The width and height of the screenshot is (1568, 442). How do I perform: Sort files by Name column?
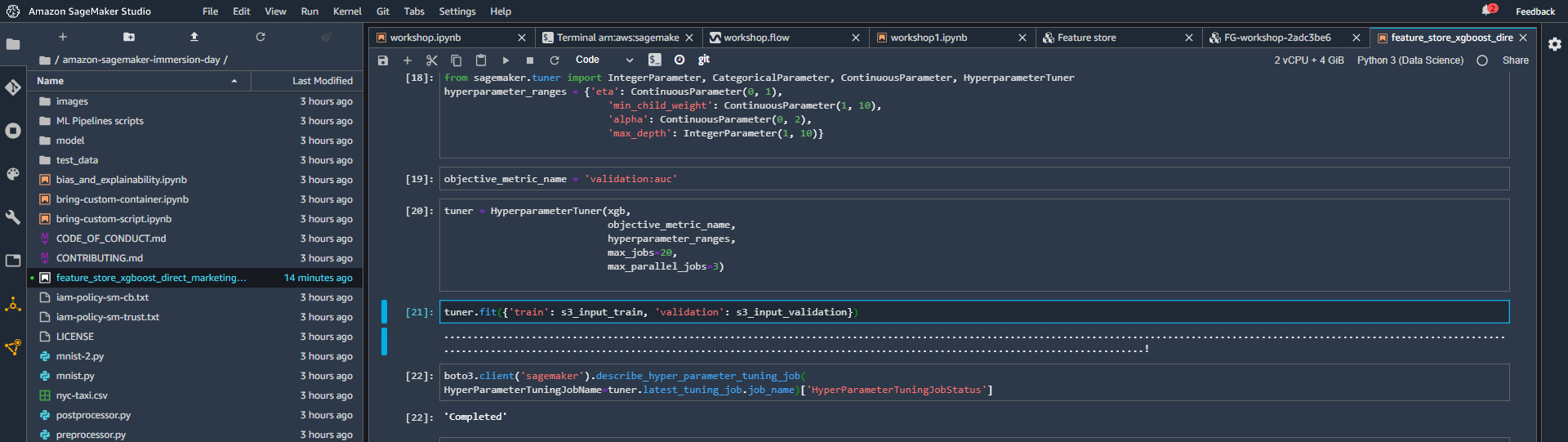point(139,81)
